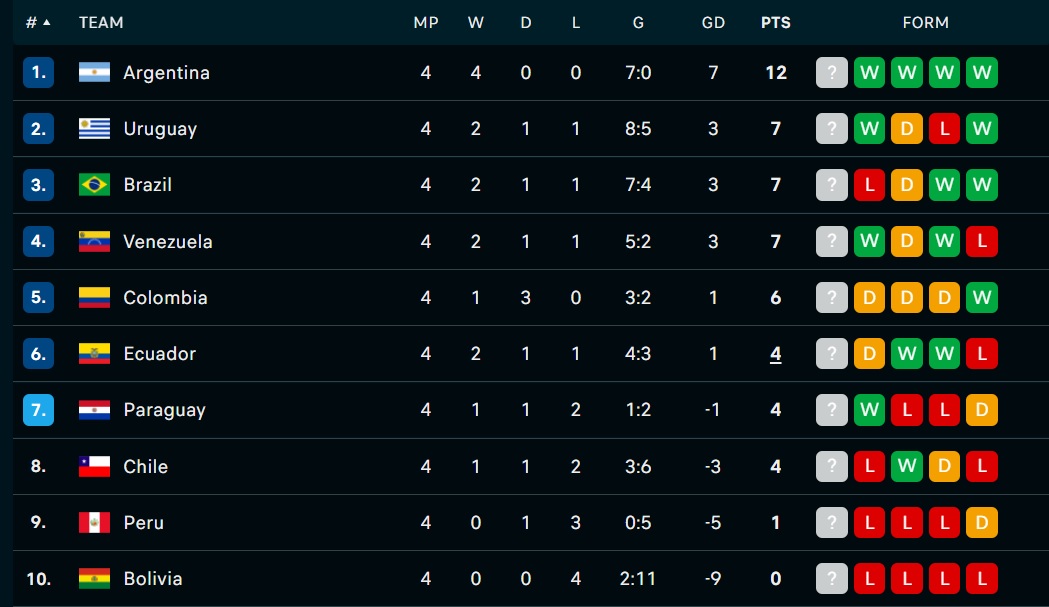Click the Venezuela flag icon
Image resolution: width=1049 pixels, height=607 pixels.
point(94,241)
